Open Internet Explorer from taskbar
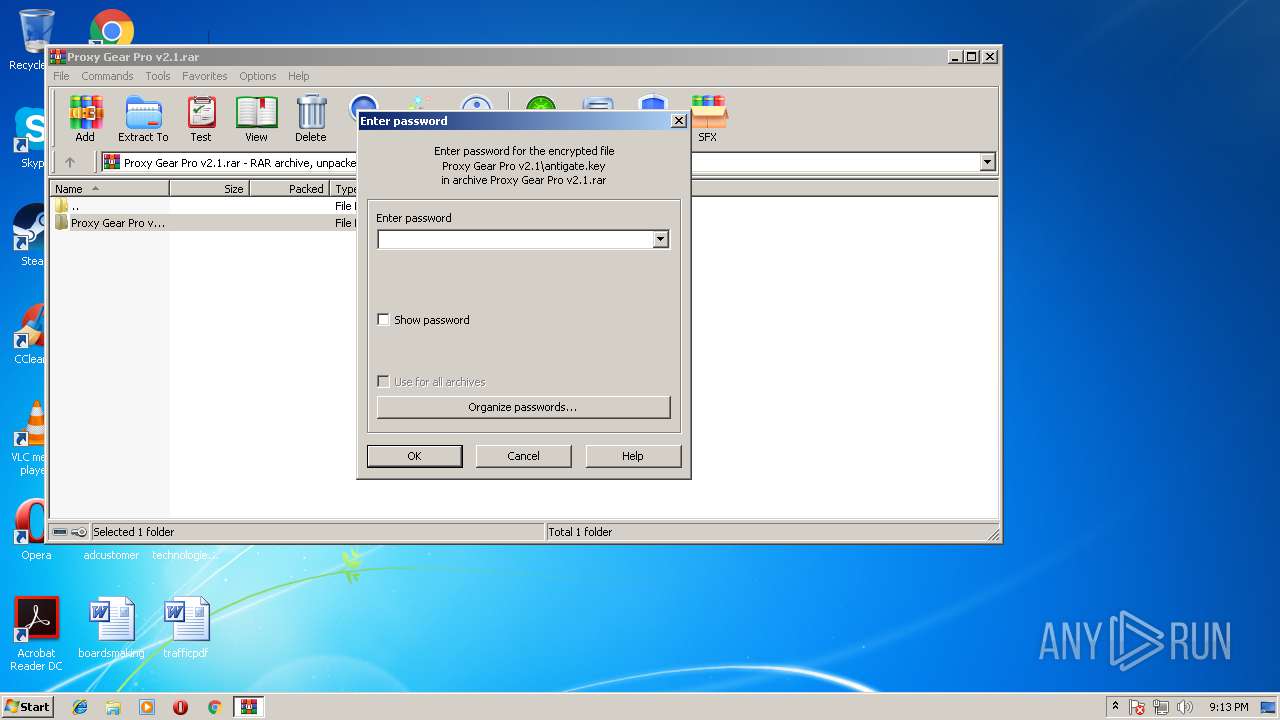 (x=80, y=707)
